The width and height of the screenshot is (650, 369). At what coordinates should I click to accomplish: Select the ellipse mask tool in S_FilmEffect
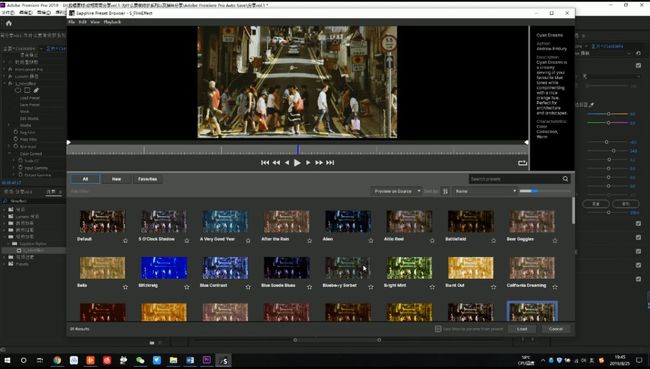pyautogui.click(x=18, y=90)
